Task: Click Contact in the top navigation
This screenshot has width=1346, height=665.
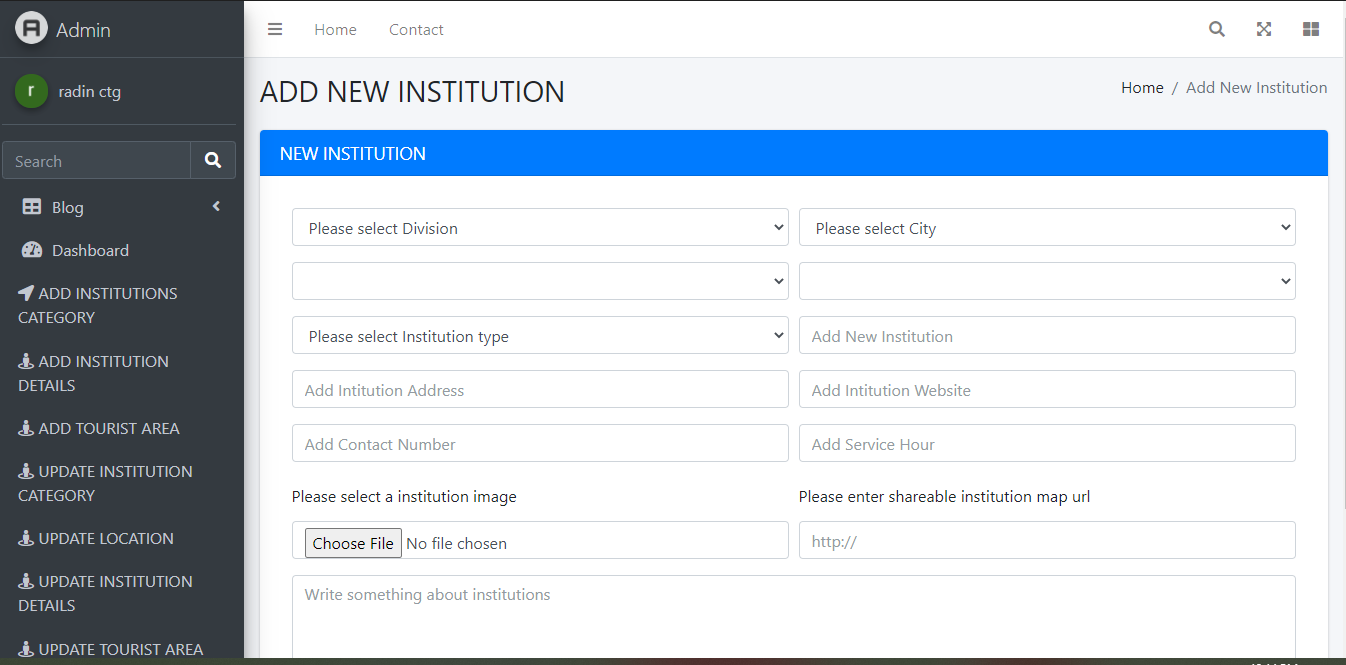Action: coord(416,29)
